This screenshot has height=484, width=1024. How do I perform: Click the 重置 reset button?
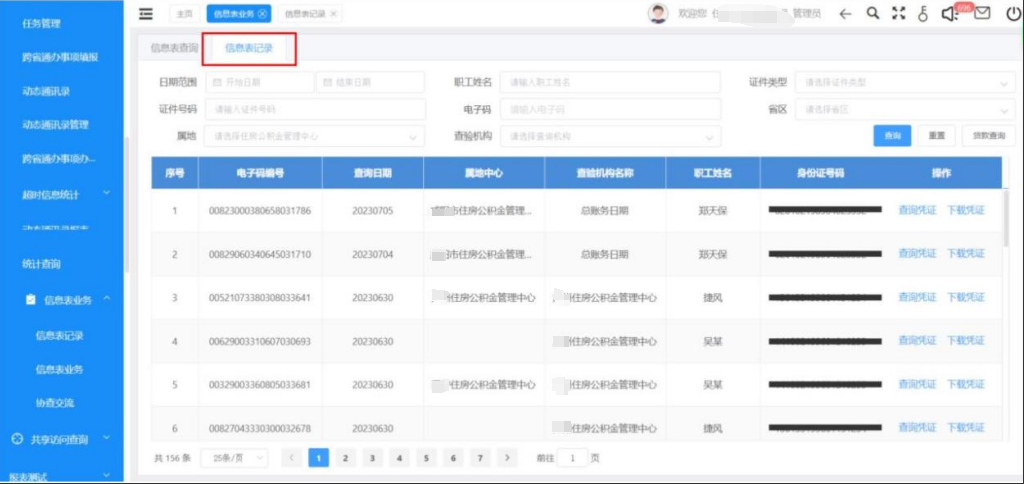[x=936, y=136]
